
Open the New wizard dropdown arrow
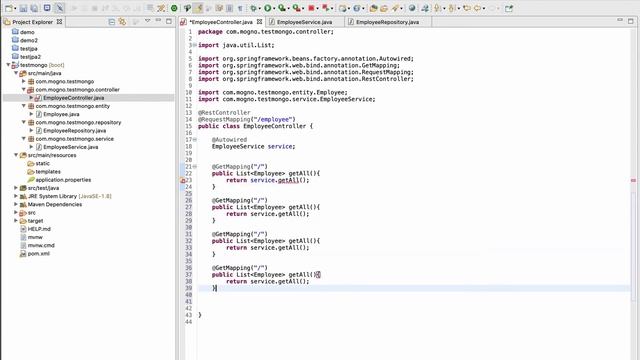[16, 9]
